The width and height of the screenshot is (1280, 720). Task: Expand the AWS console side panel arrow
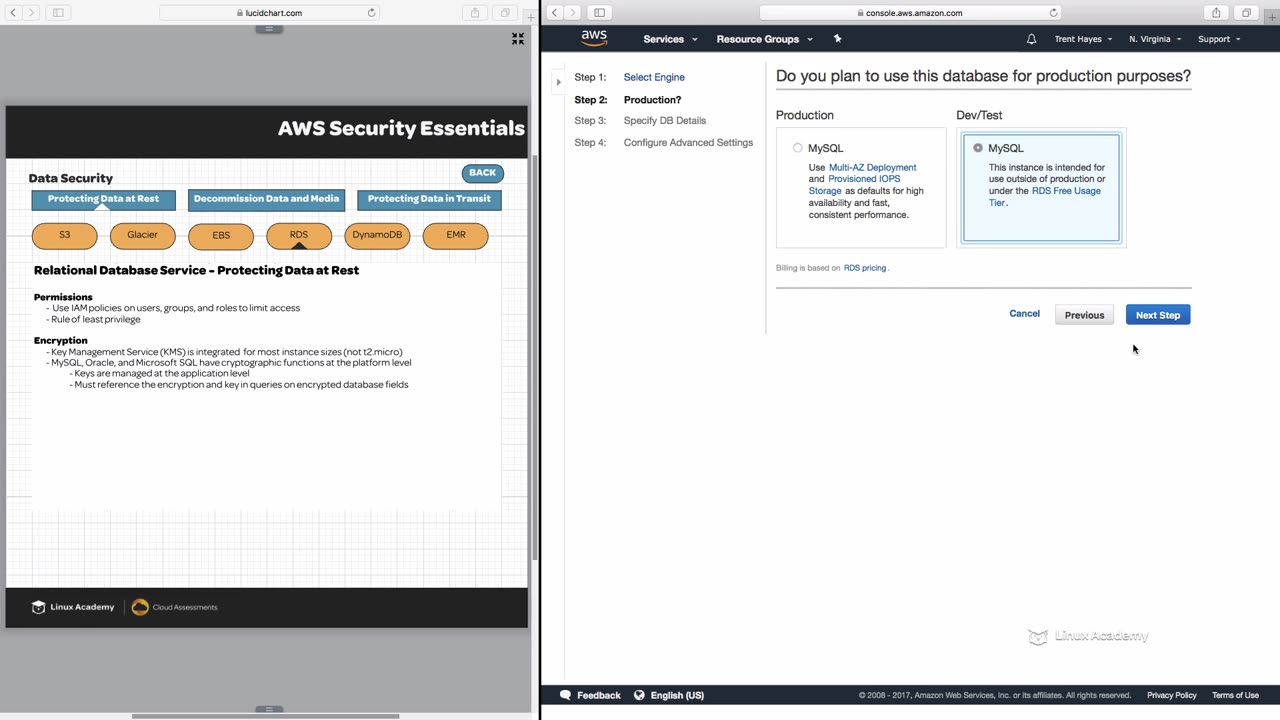coord(558,82)
